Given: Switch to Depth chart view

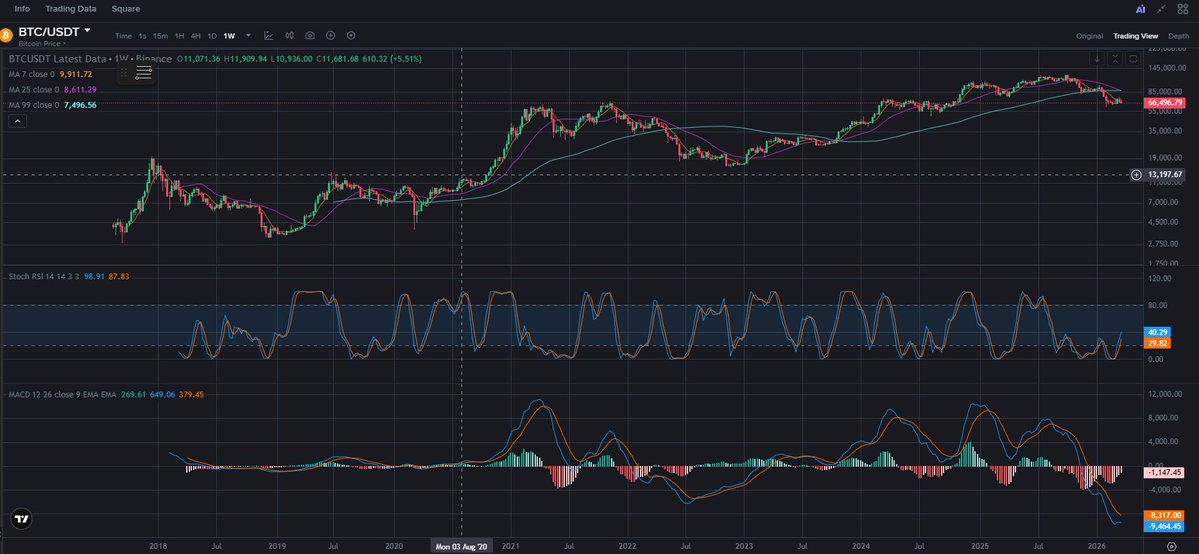Looking at the screenshot, I should [x=1178, y=36].
